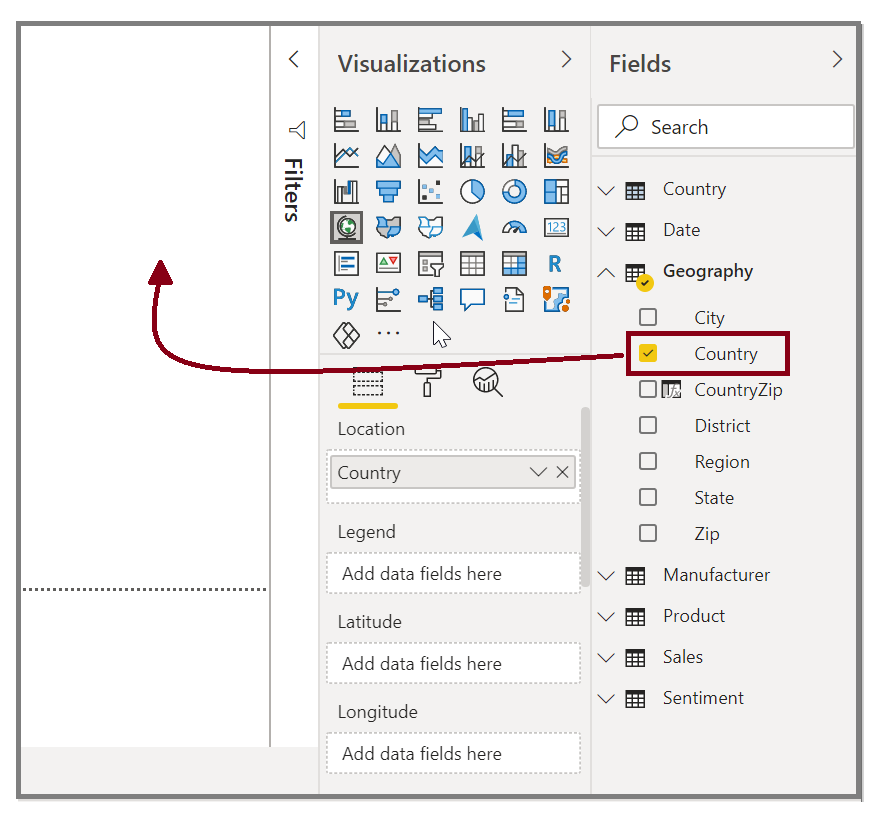Expand the Country table in Fields

[606, 190]
